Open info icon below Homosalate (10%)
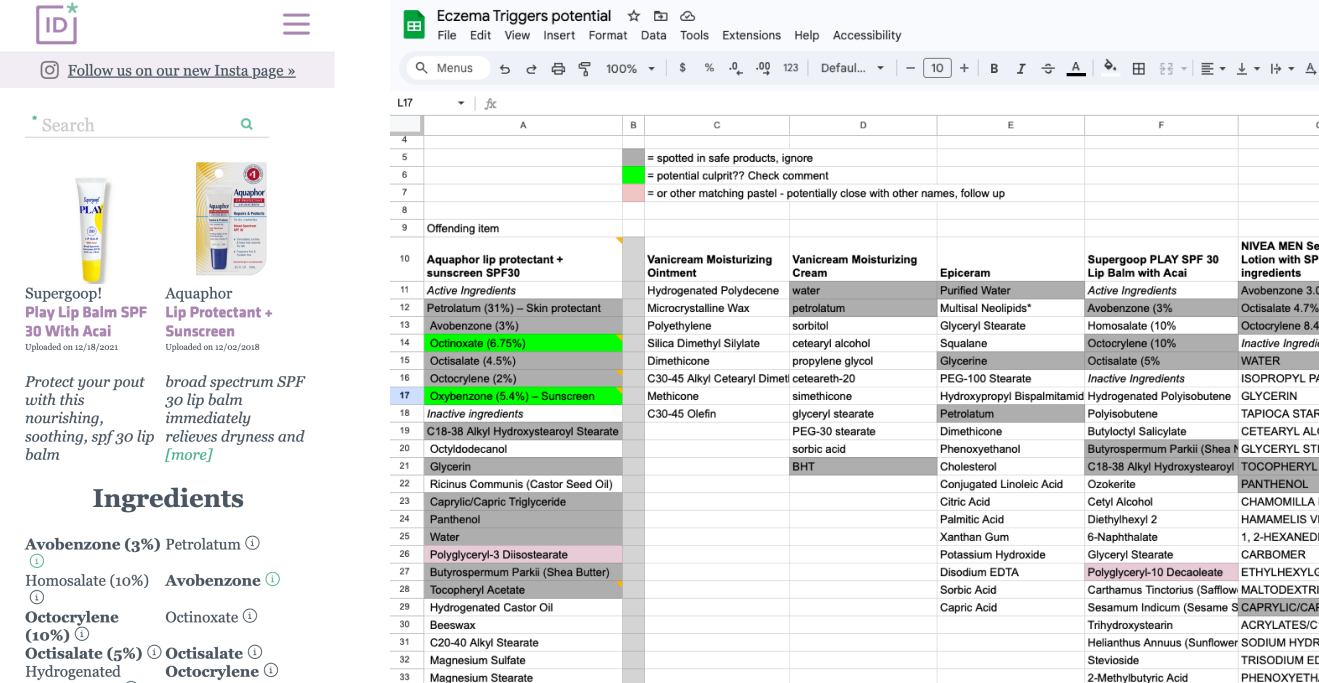Screen dimensions: 1319x683 [37, 597]
